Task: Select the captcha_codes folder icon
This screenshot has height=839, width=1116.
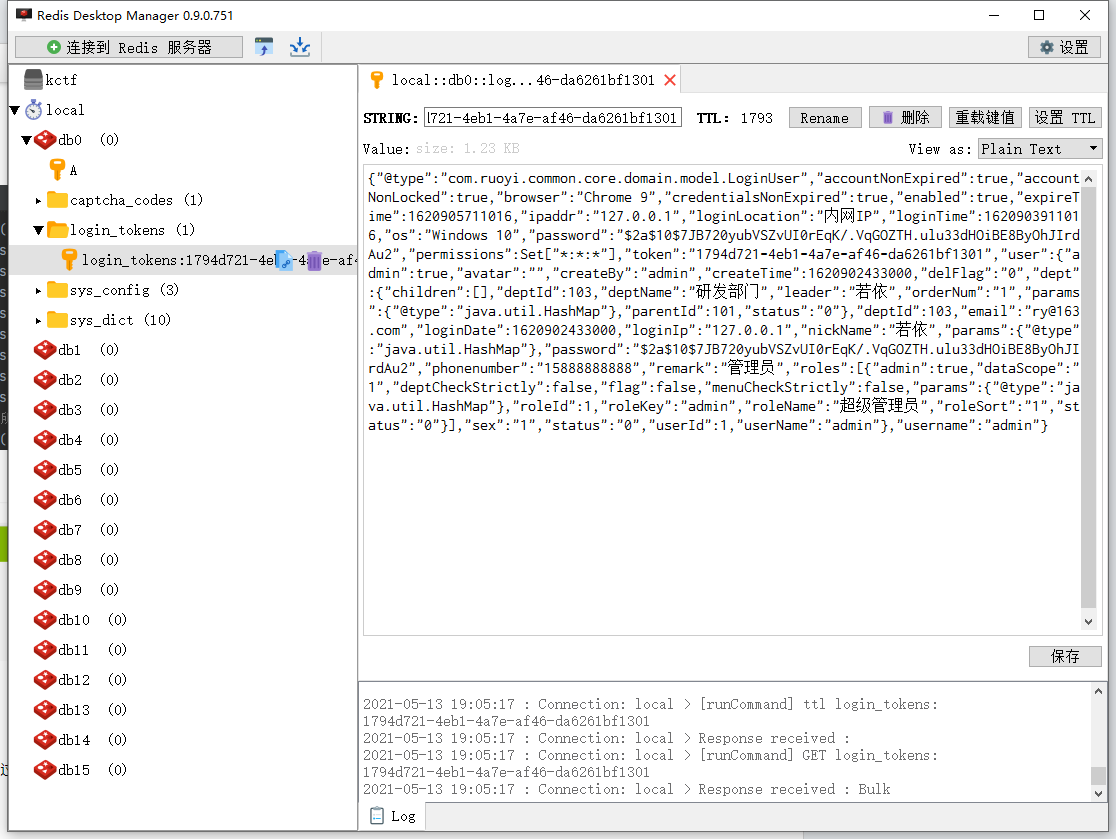Action: tap(57, 199)
